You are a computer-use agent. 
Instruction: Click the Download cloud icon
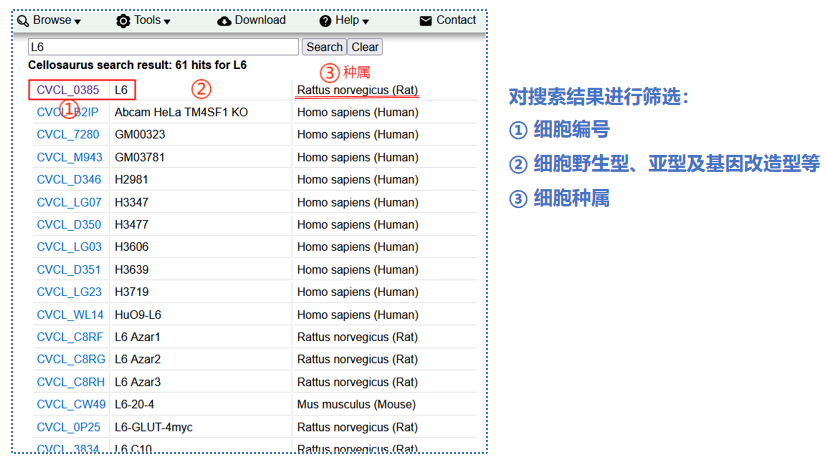[x=224, y=21]
